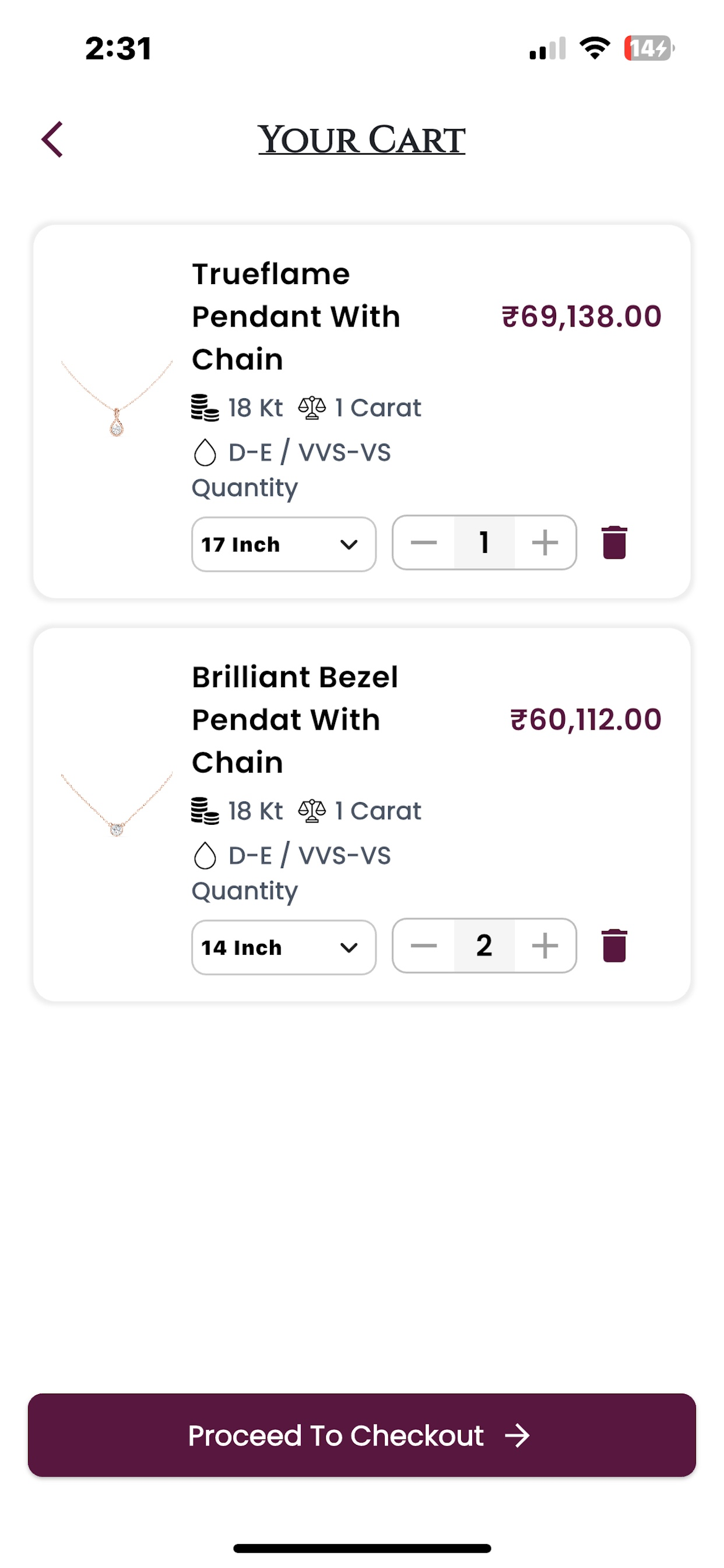Open the 17 Inch chain length dropdown
724x1568 pixels.
(x=283, y=544)
